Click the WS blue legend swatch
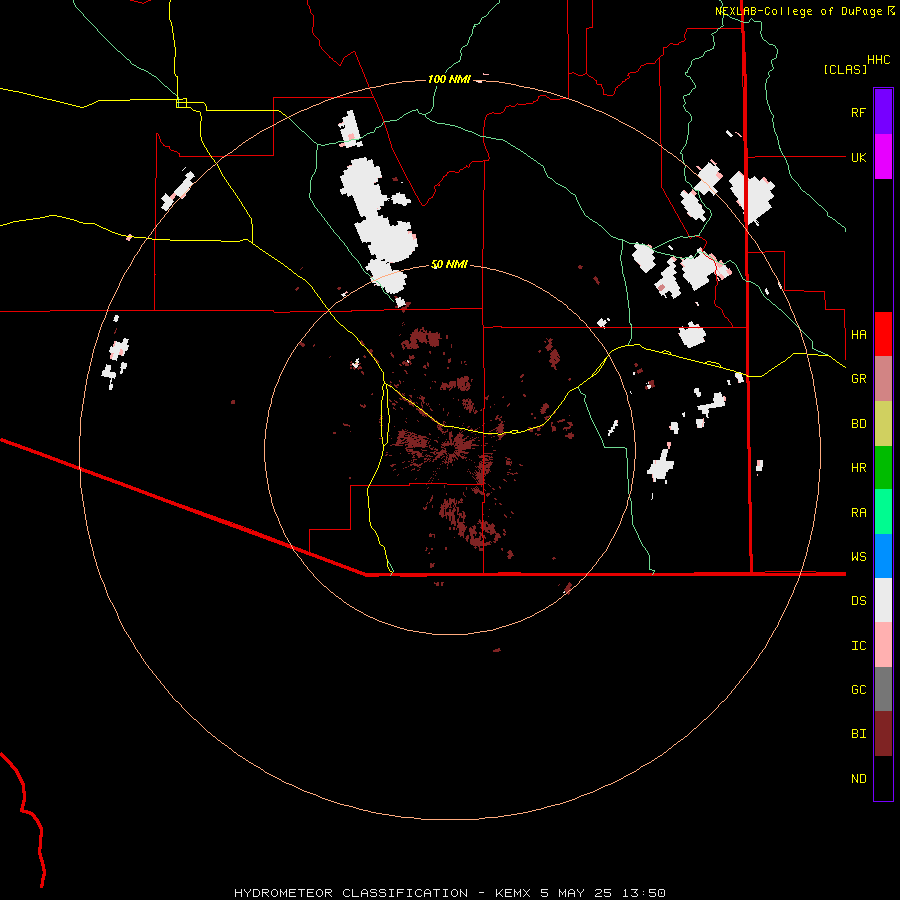Image resolution: width=900 pixels, height=900 pixels. click(883, 556)
